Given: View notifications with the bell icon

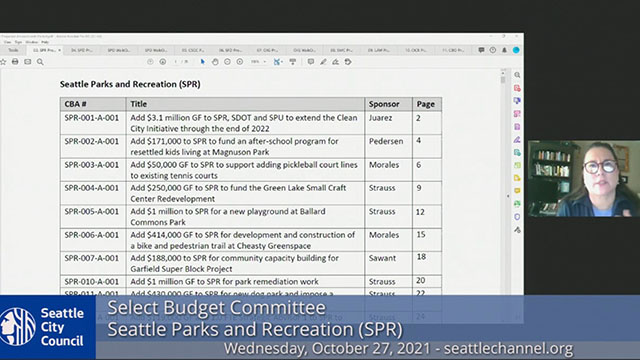Looking at the screenshot, I should 504,50.
